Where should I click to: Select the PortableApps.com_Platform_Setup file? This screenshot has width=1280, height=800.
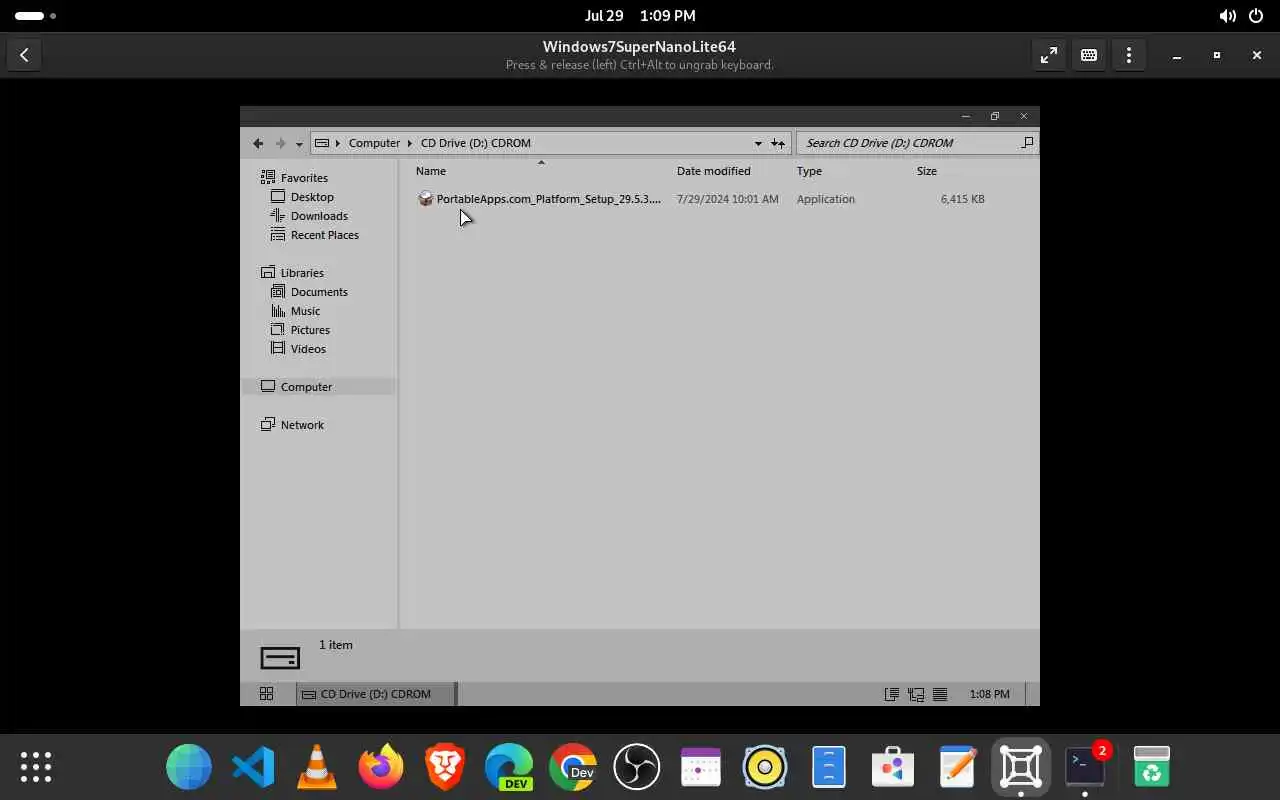coord(548,199)
